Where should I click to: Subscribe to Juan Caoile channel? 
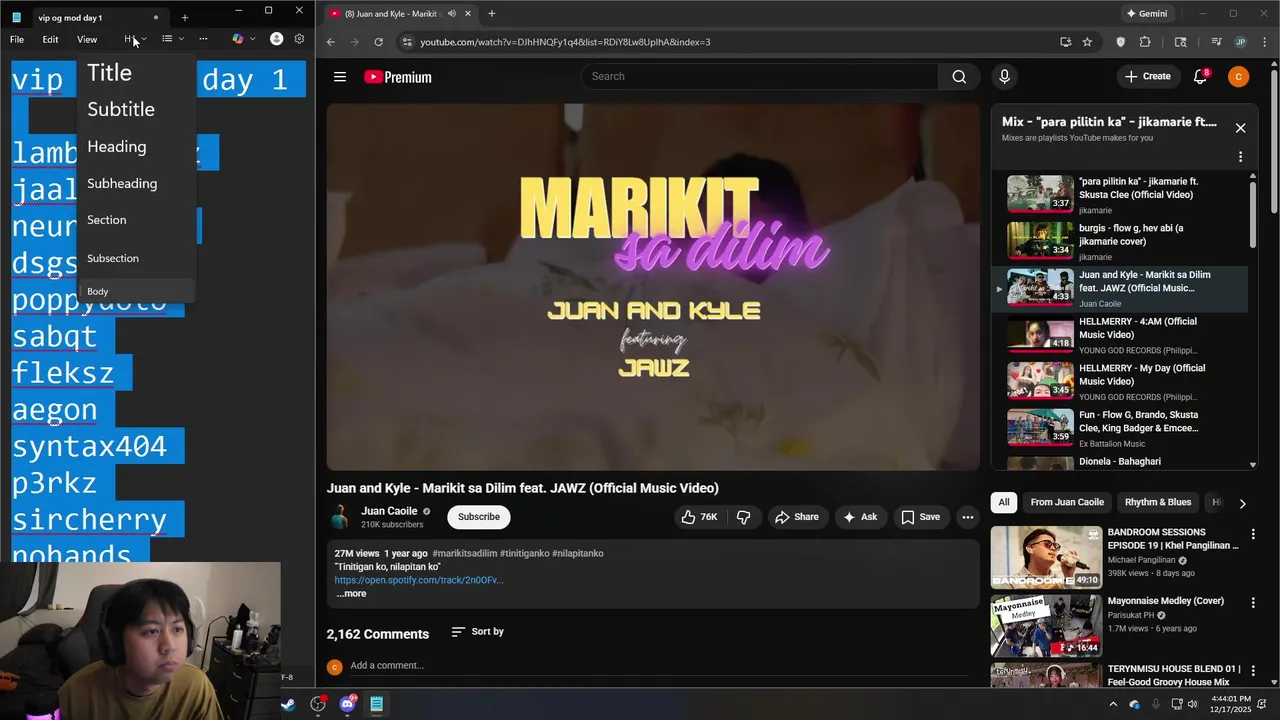click(479, 517)
